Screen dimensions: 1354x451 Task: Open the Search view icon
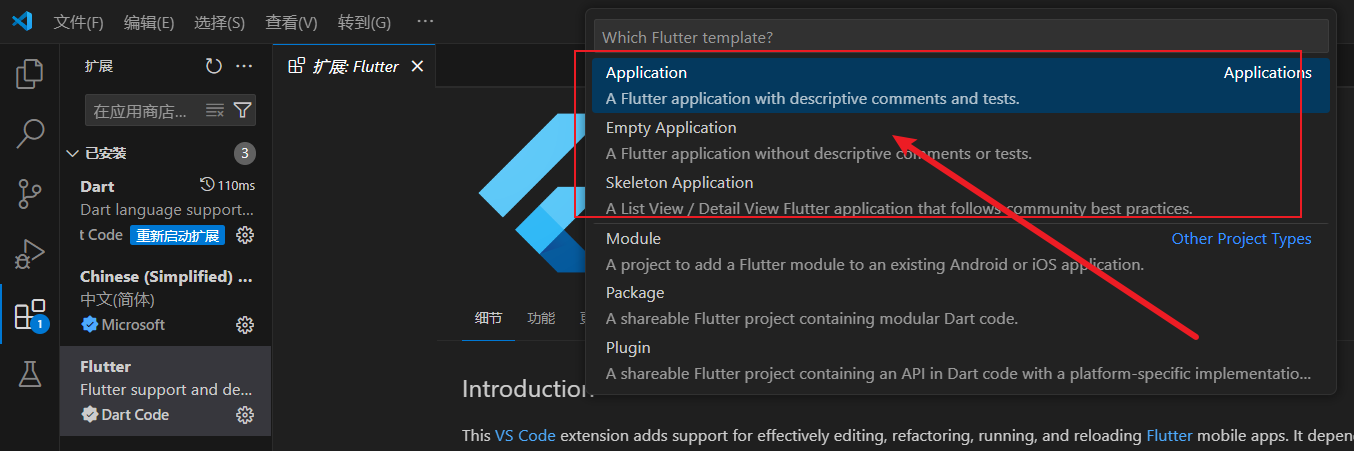click(x=30, y=133)
